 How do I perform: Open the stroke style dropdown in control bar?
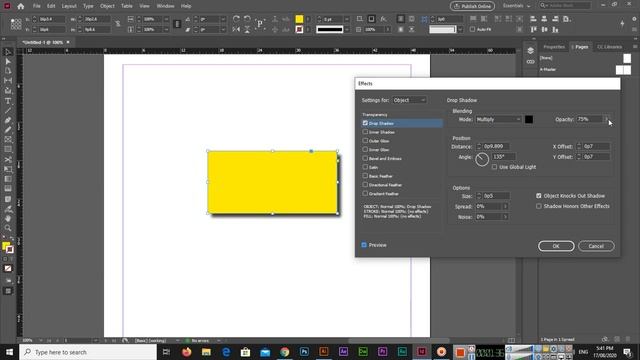click(x=347, y=29)
